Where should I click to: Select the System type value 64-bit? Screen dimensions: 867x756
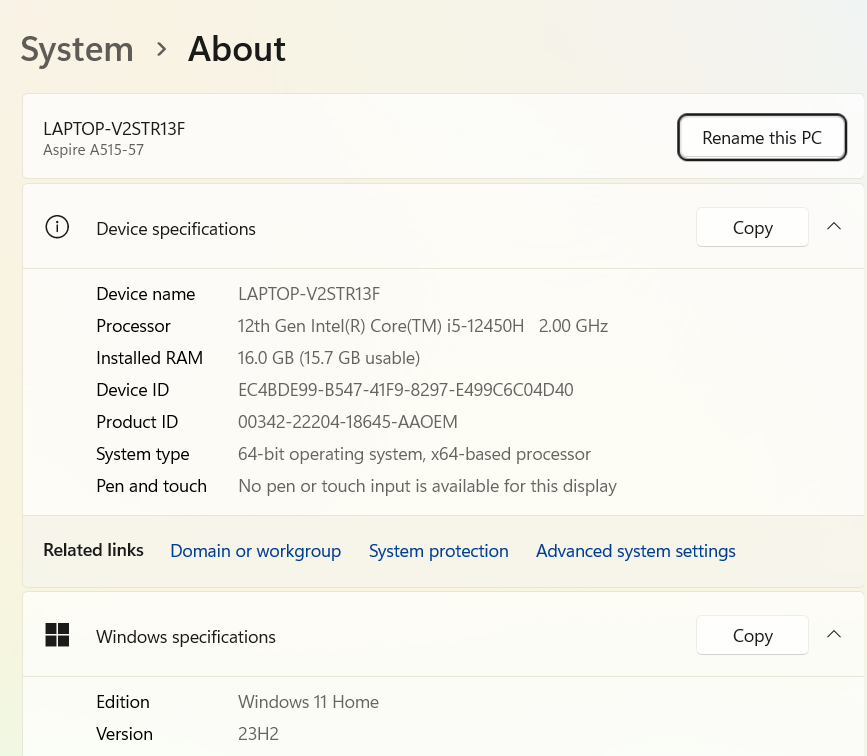tap(414, 454)
